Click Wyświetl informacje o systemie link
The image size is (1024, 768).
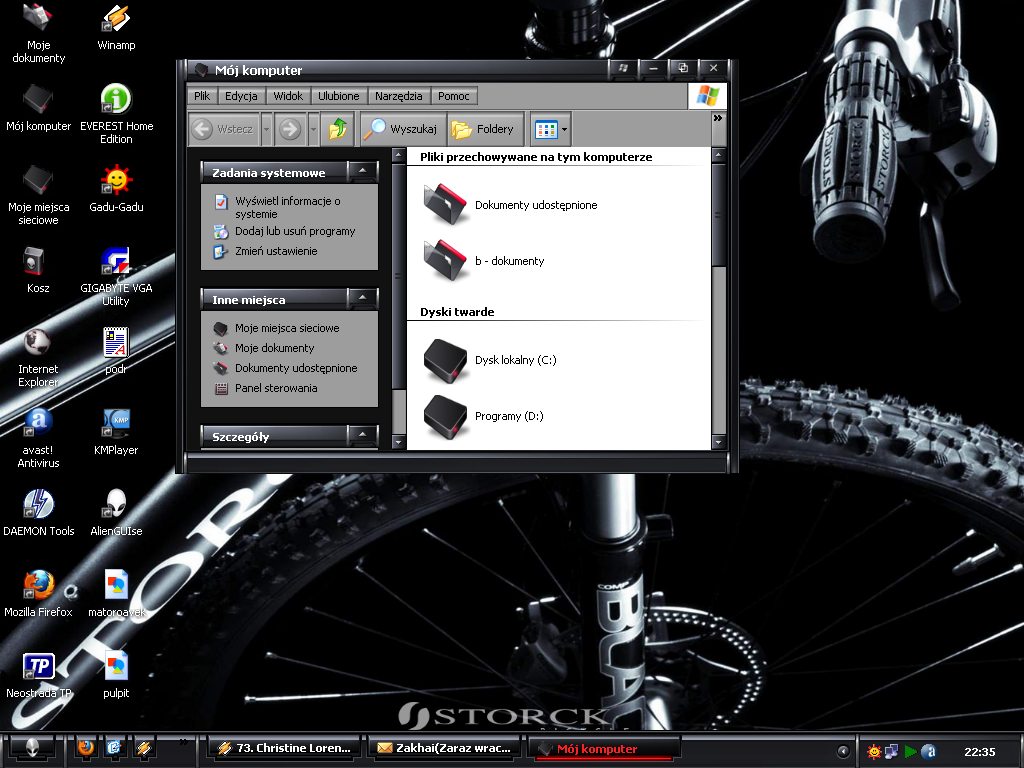[x=287, y=207]
